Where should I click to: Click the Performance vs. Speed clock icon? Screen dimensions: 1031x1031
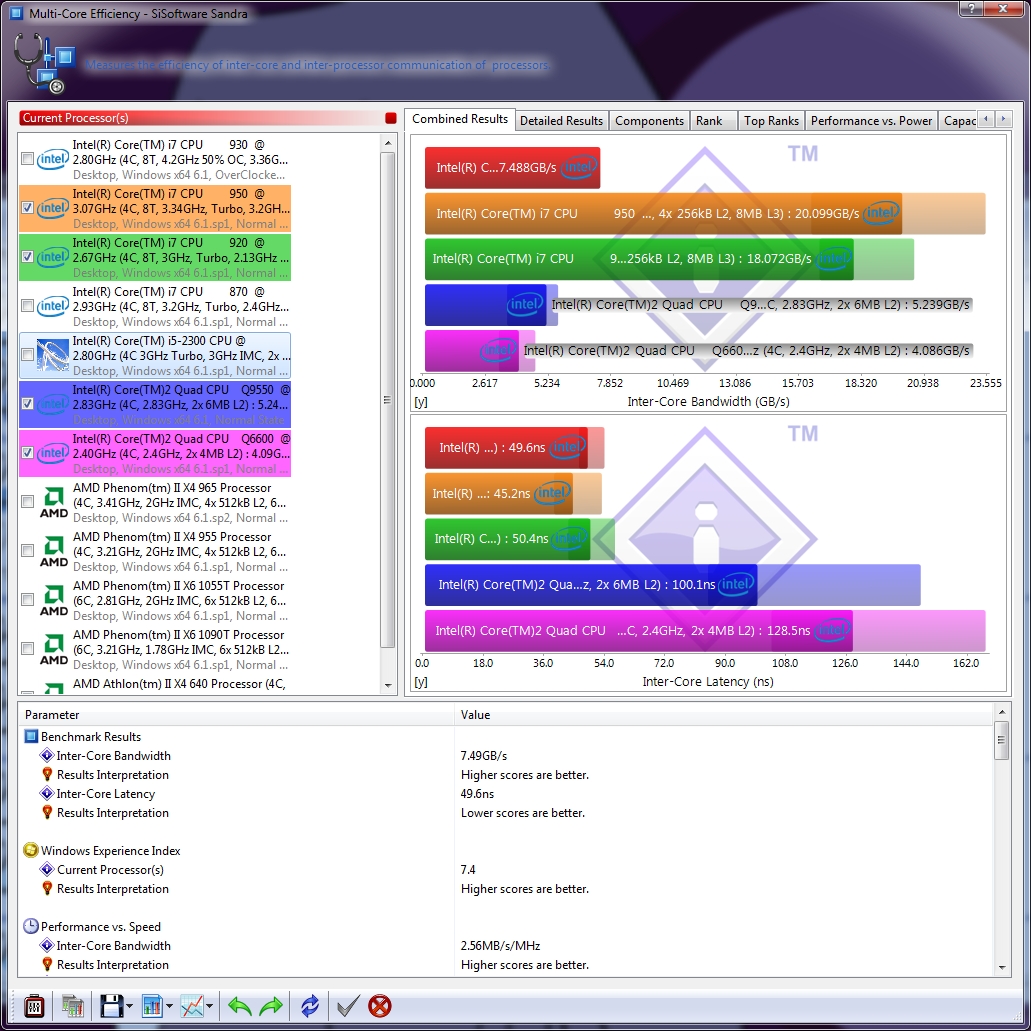(30, 926)
